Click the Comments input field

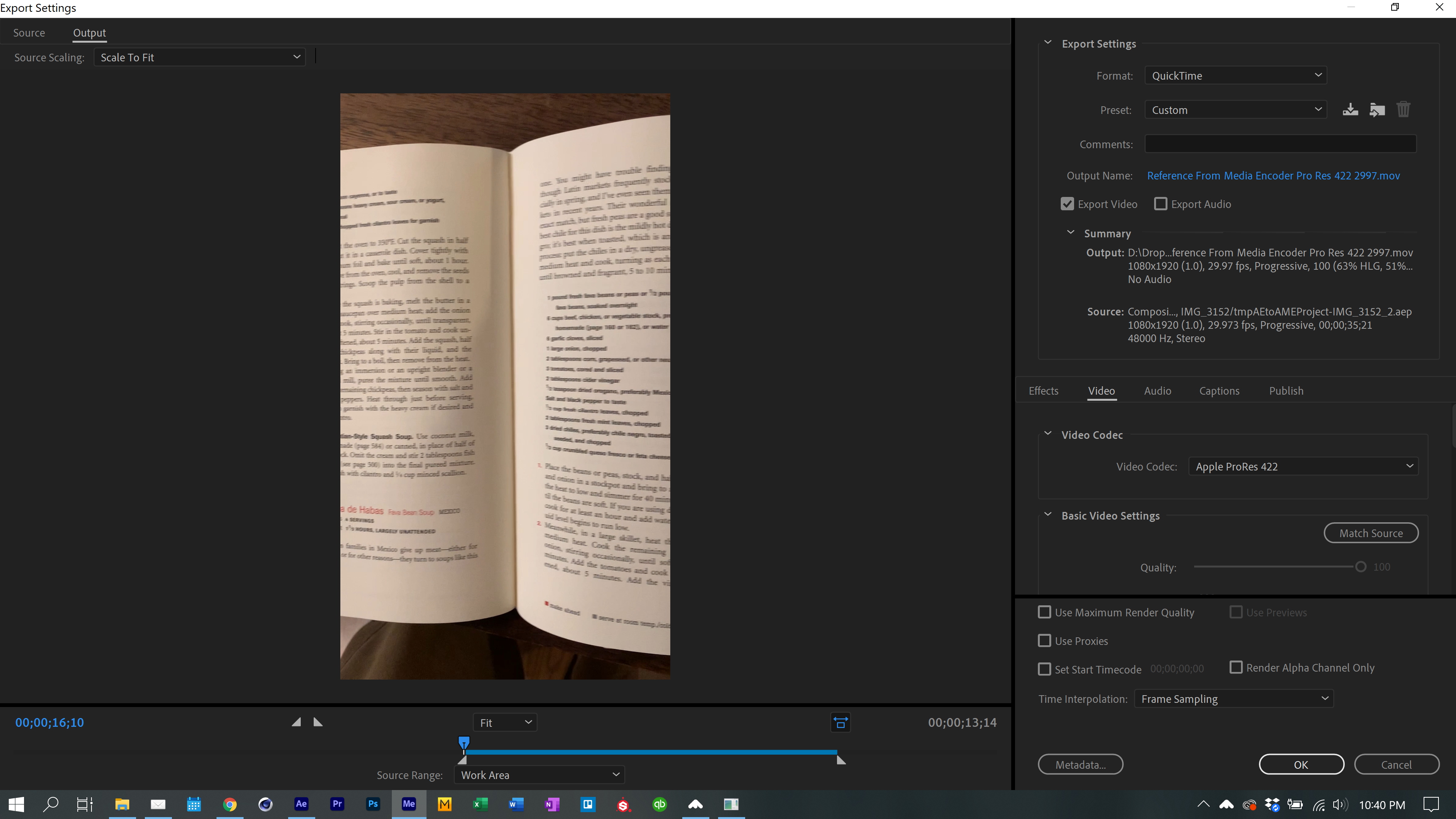point(1280,144)
